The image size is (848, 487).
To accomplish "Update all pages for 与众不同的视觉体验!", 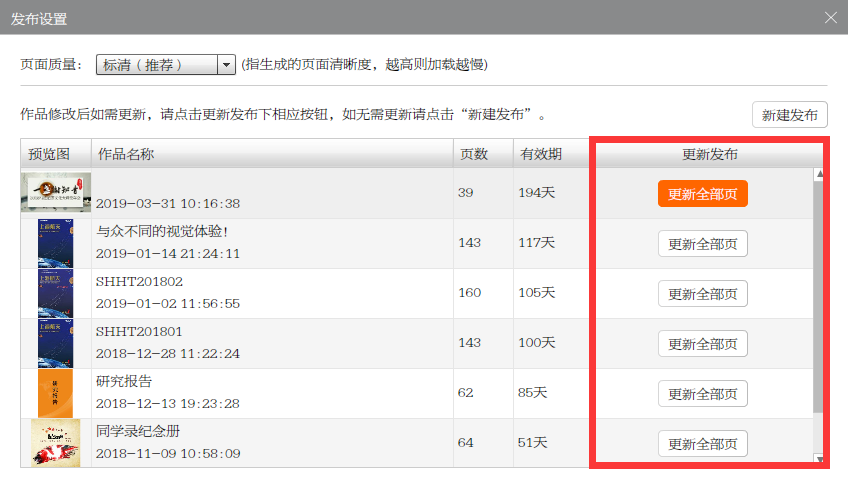I will (702, 244).
